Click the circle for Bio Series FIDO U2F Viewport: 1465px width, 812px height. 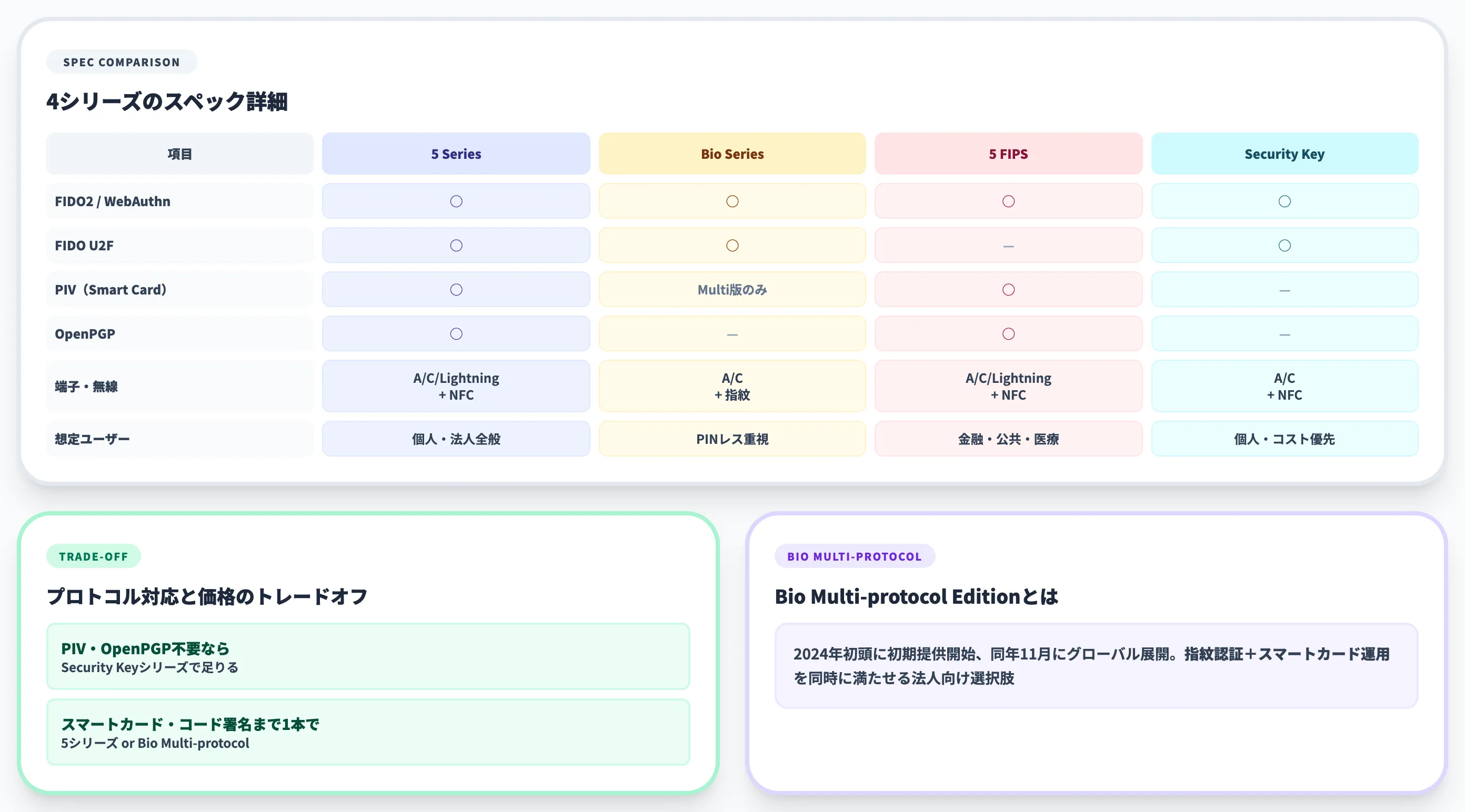pyautogui.click(x=732, y=246)
